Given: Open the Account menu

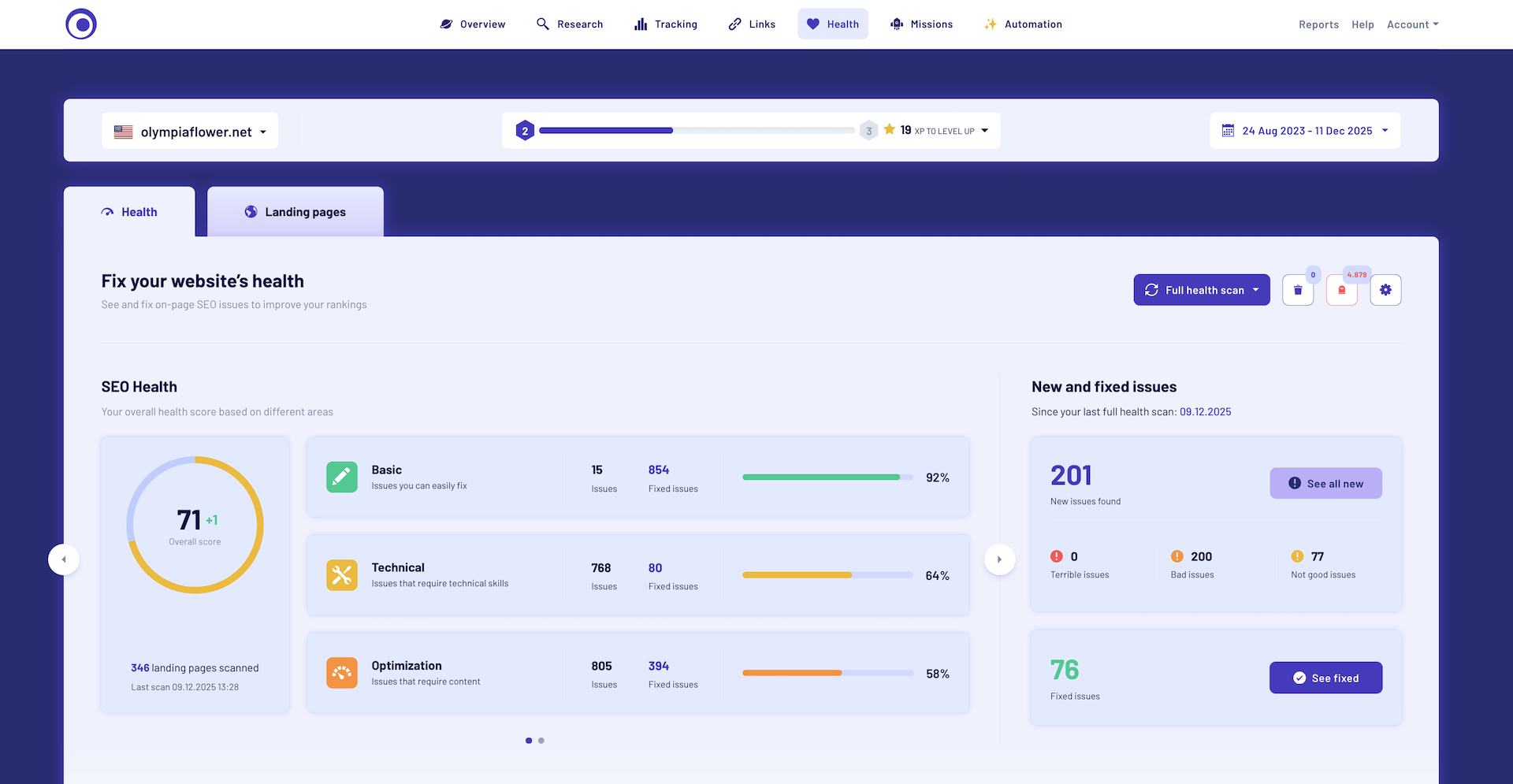Looking at the screenshot, I should coord(1412,24).
